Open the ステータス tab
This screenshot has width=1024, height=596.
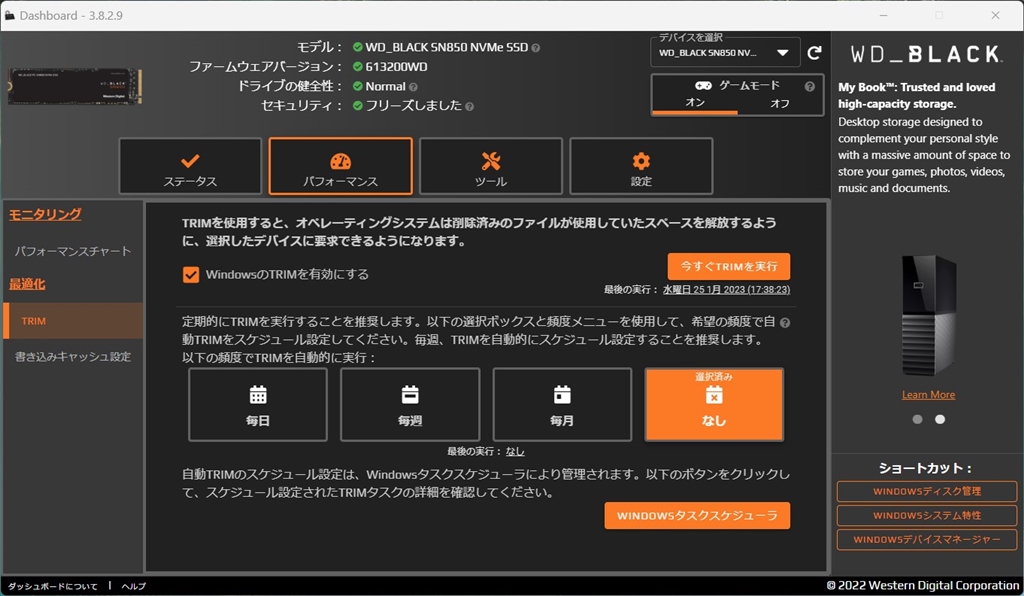[190, 166]
